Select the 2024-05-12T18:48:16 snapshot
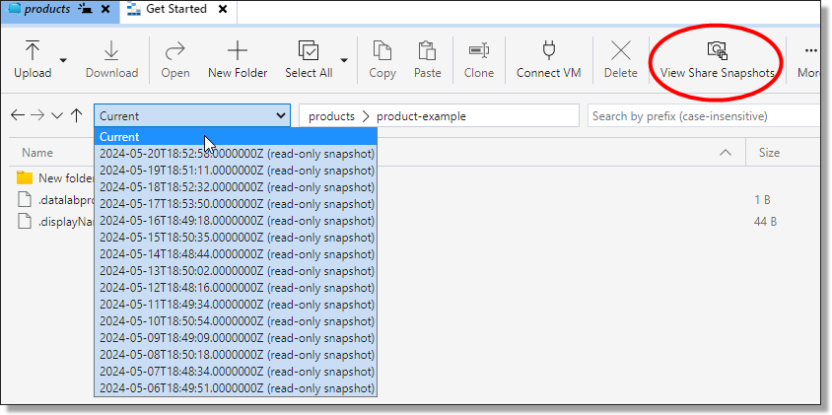832x415 pixels. coord(236,288)
